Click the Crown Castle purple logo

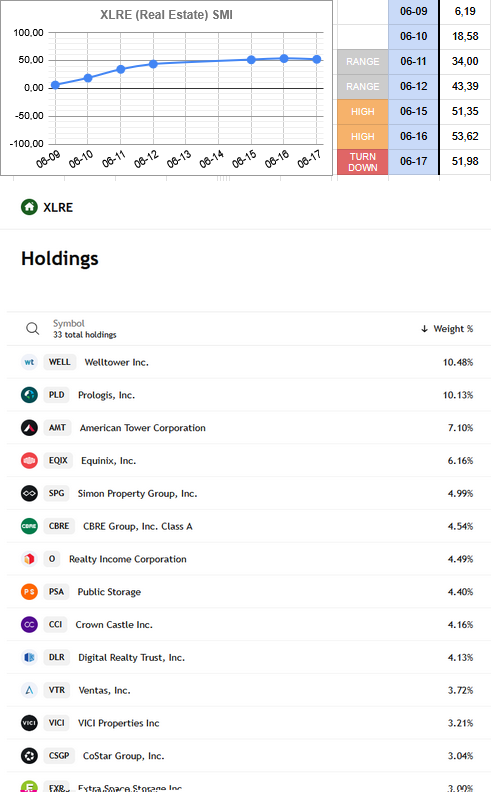coord(29,625)
